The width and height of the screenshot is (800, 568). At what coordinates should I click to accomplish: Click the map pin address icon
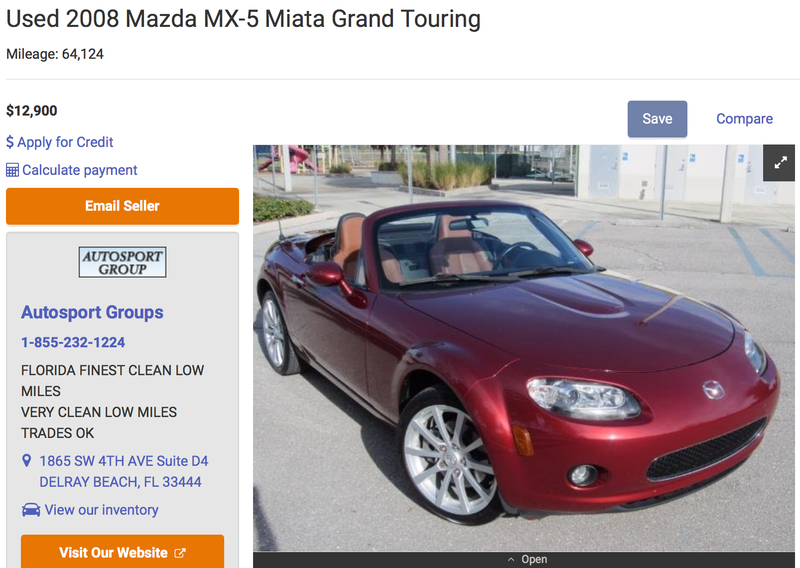pyautogui.click(x=27, y=461)
